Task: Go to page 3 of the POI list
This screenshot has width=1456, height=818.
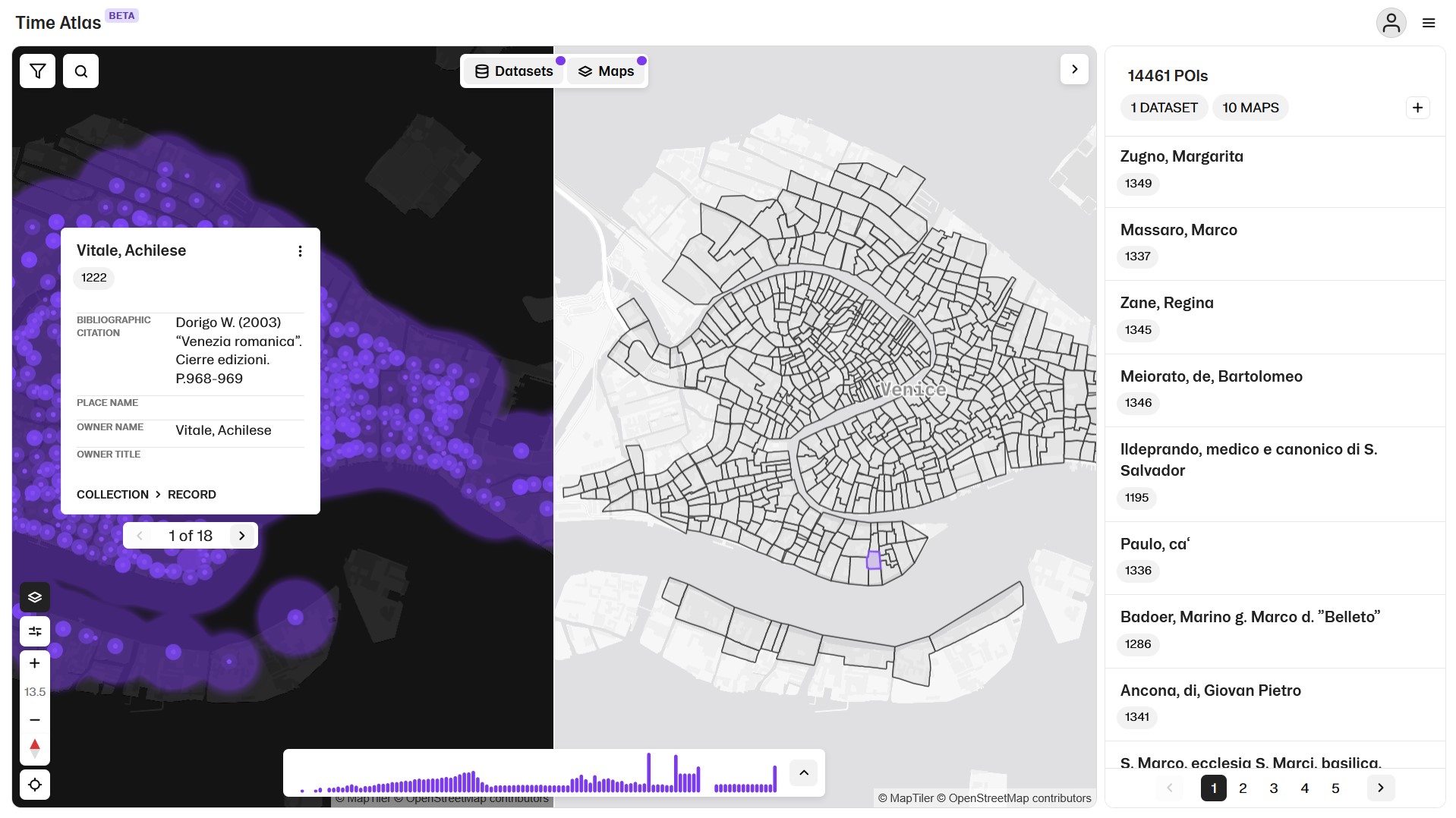Action: (x=1274, y=788)
